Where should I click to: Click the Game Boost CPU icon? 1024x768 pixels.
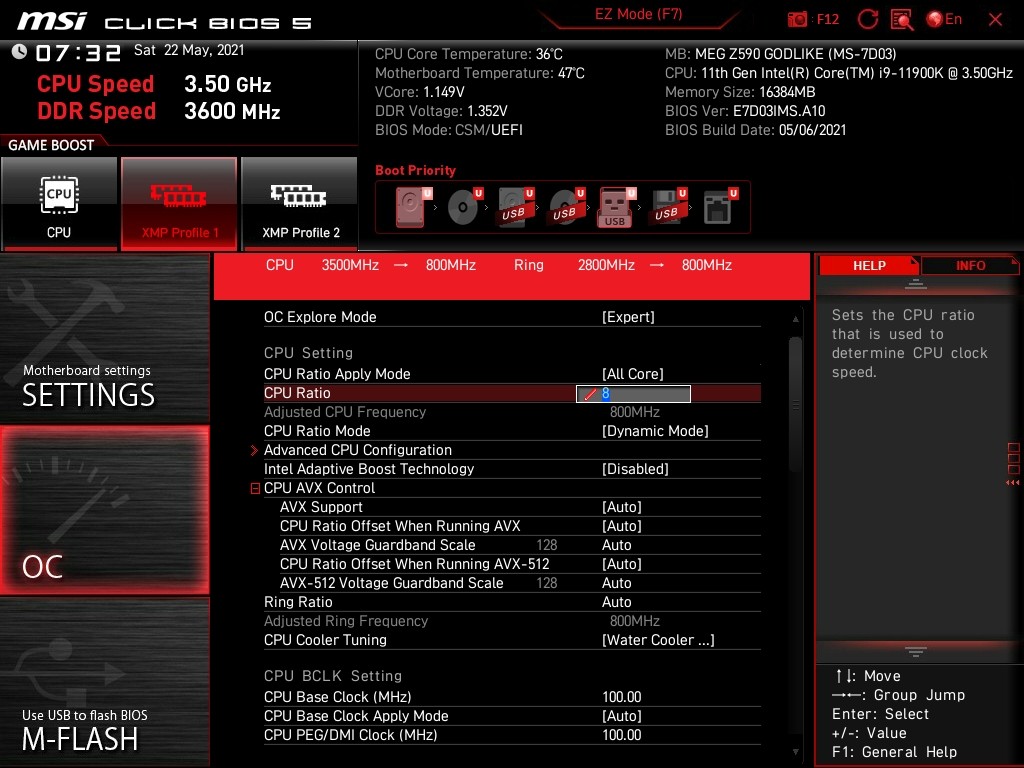click(x=59, y=203)
